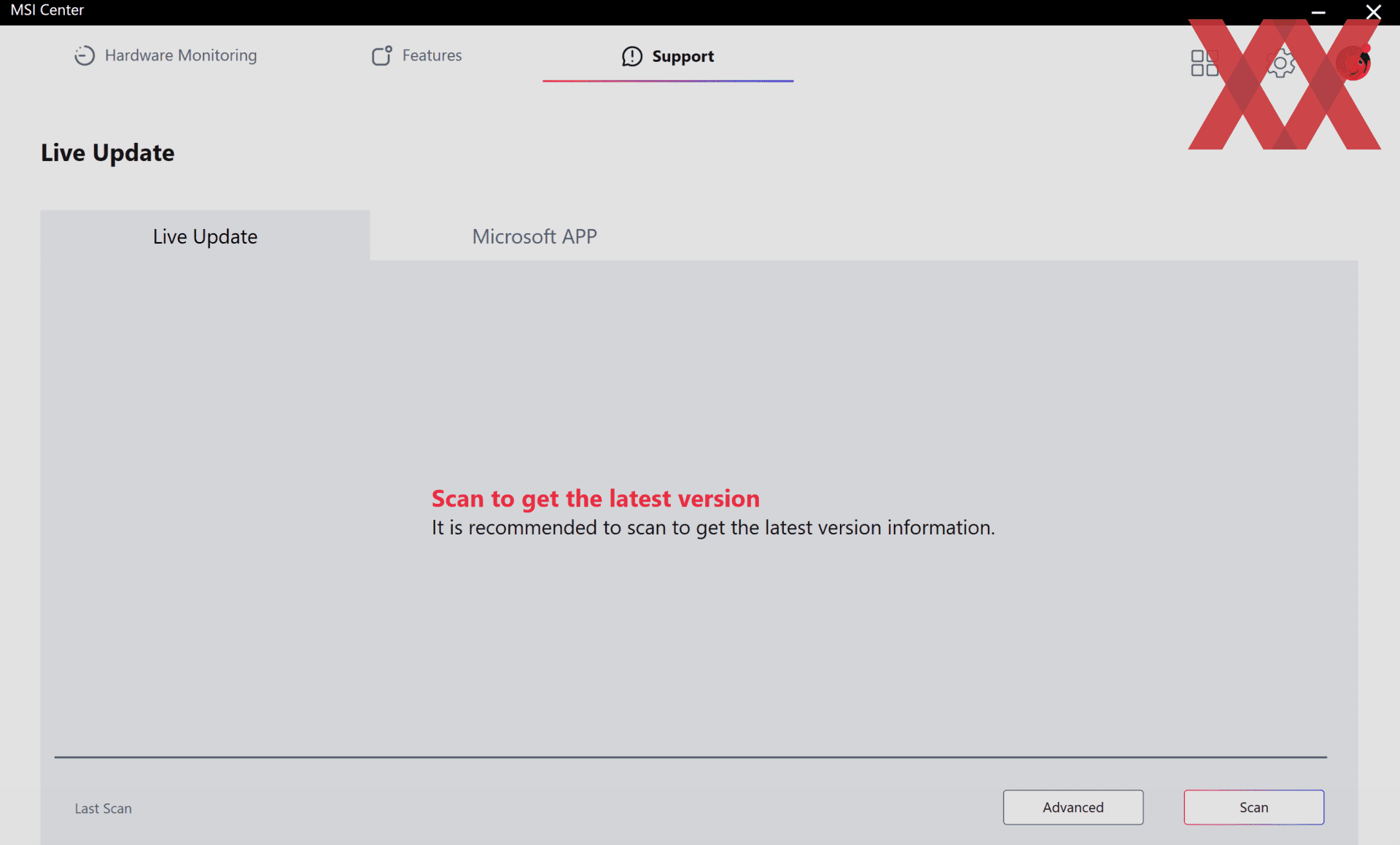Click the 'Last Scan' label
1400x845 pixels.
tap(104, 809)
